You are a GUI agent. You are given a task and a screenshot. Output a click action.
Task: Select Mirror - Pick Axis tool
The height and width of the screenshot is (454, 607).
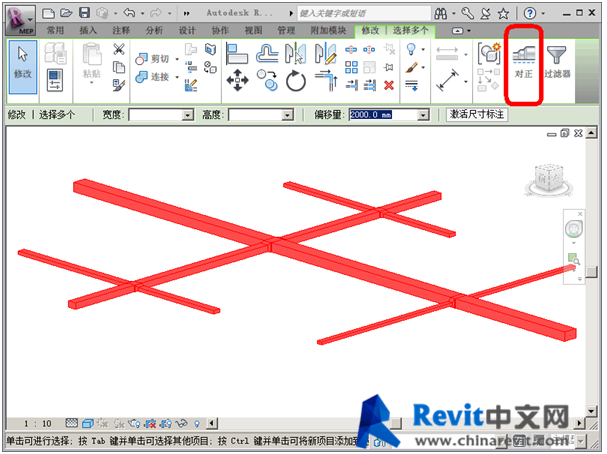(x=295, y=53)
